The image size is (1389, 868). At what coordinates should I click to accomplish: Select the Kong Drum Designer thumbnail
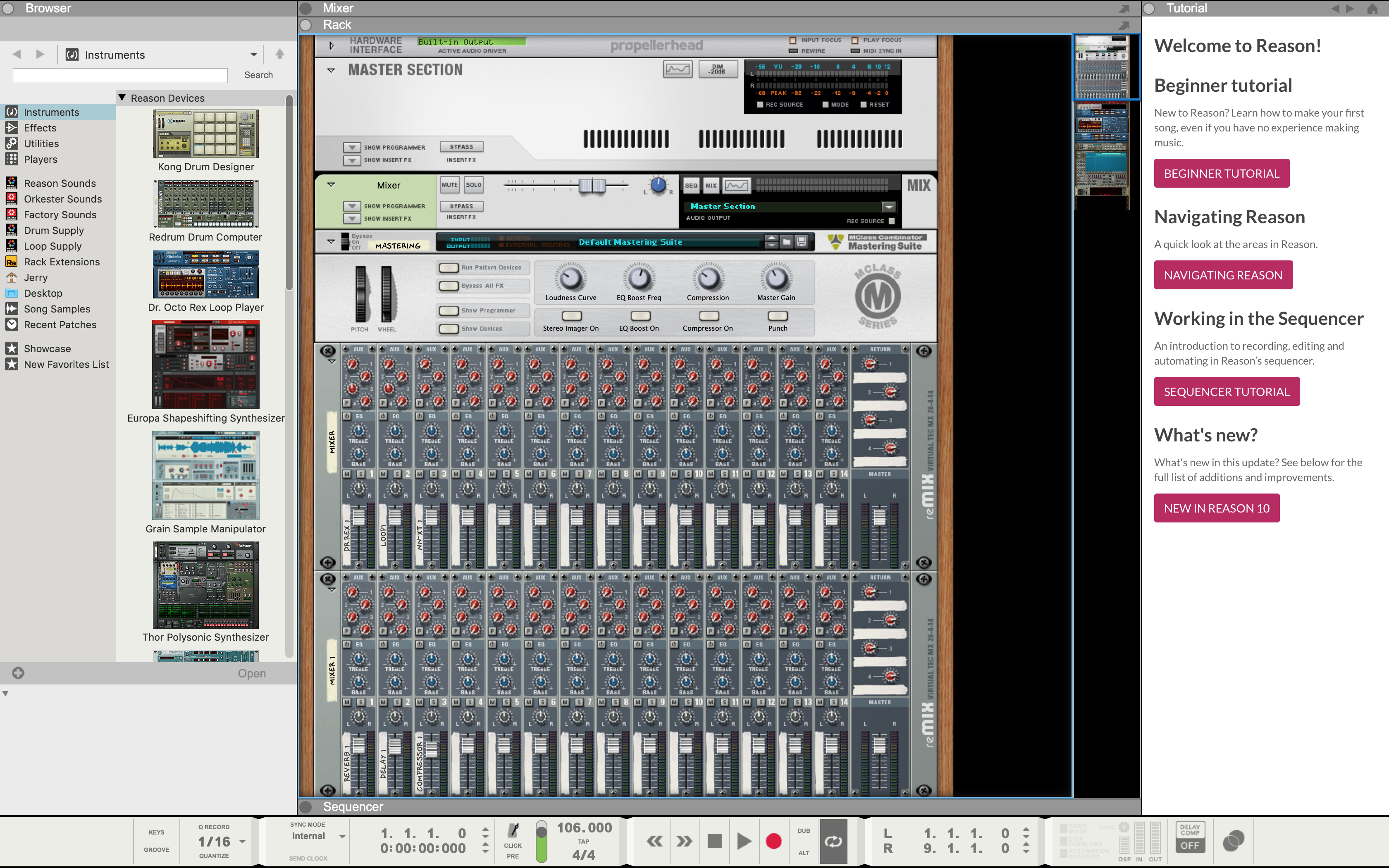click(x=205, y=134)
